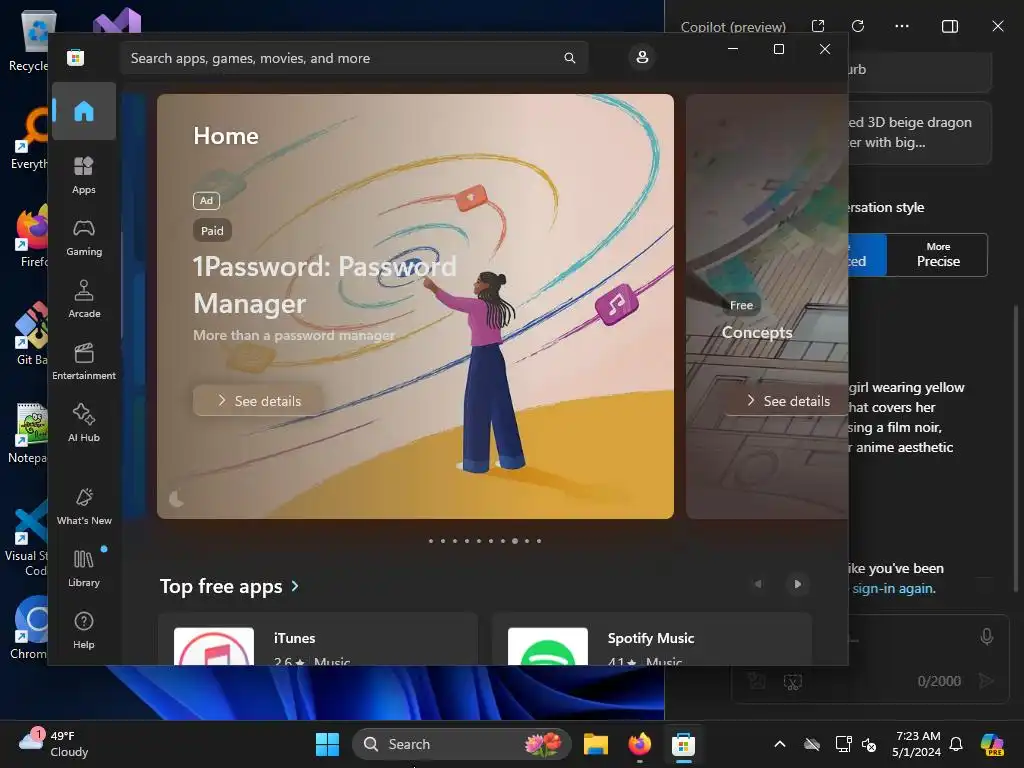
Task: Open the Apps section in sidebar
Action: point(84,175)
